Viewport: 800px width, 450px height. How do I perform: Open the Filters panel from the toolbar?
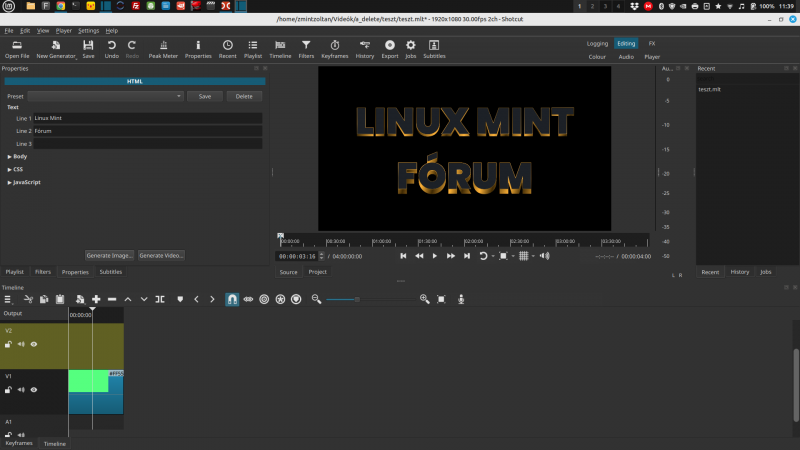click(306, 49)
